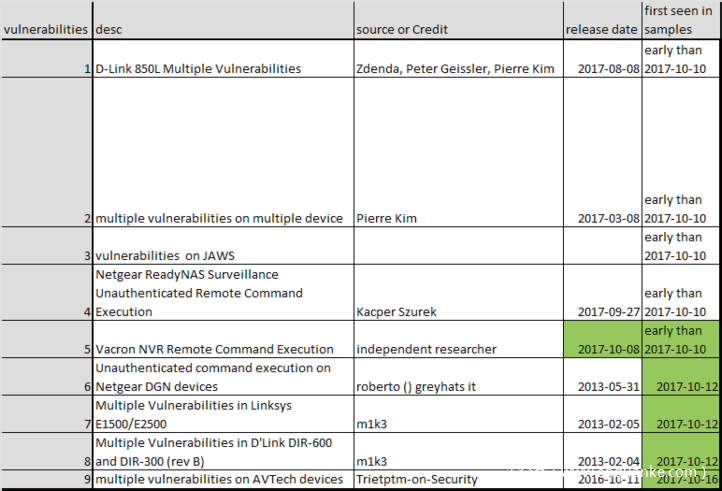Select release date 2013-02-05
The height and width of the screenshot is (491, 722).
tap(602, 414)
